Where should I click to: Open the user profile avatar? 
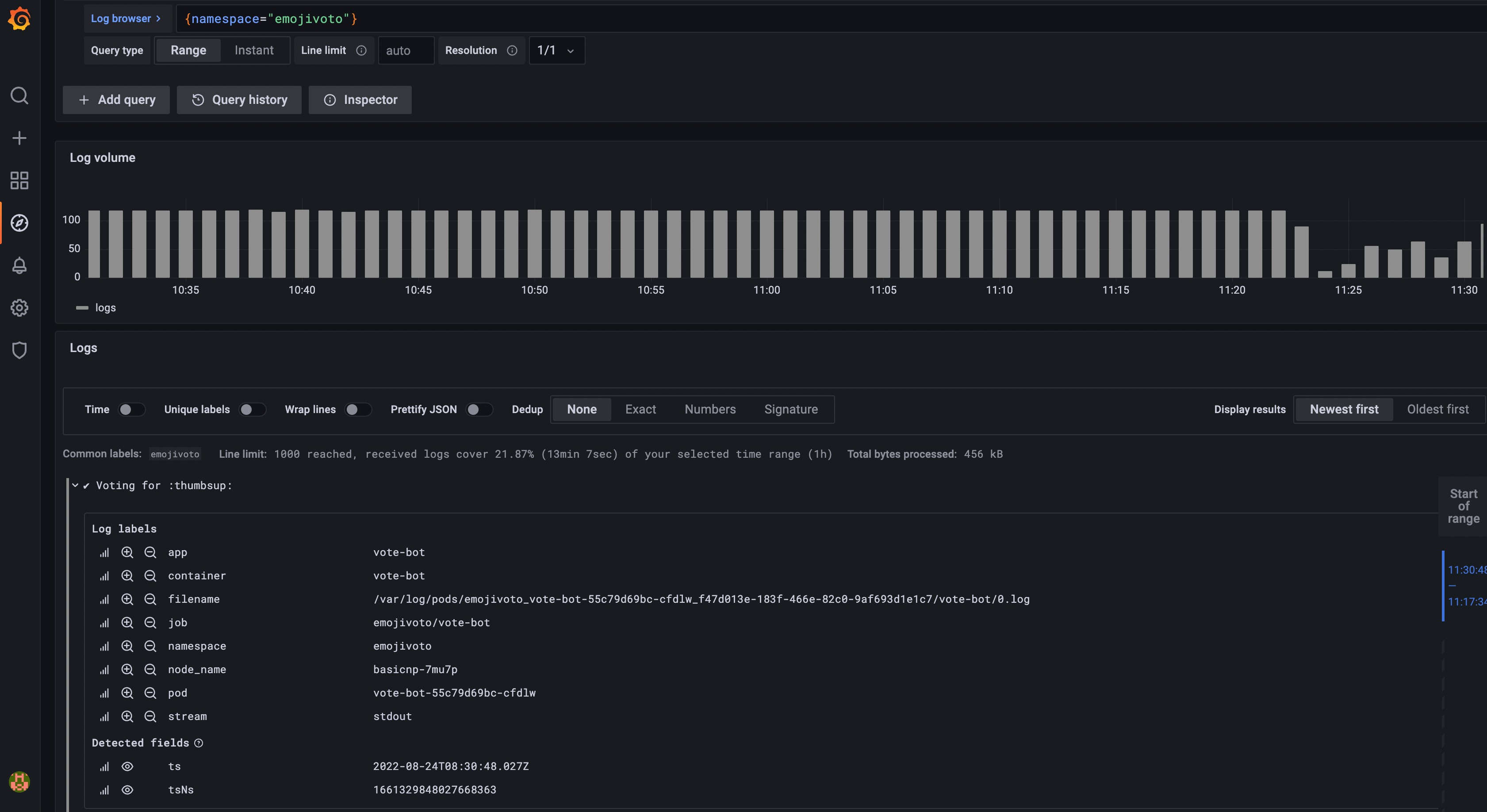pos(19,782)
